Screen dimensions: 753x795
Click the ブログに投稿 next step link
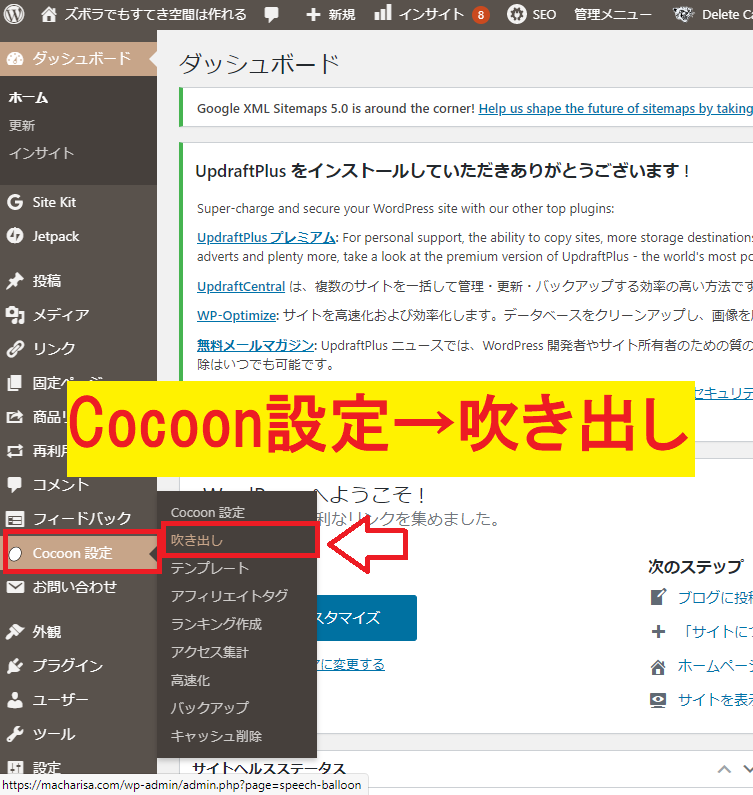[715, 597]
